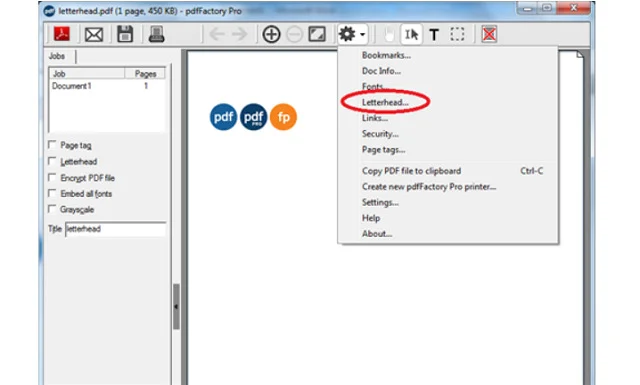Open Help from the menu

pyautogui.click(x=371, y=218)
